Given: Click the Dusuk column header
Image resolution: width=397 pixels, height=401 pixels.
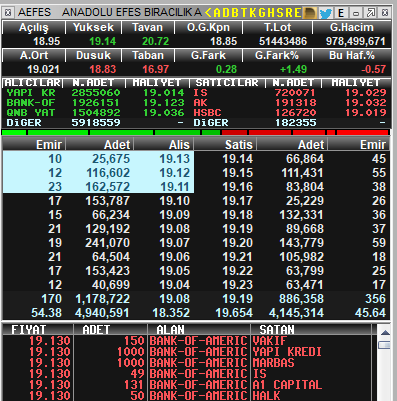Looking at the screenshot, I should pyautogui.click(x=93, y=56).
